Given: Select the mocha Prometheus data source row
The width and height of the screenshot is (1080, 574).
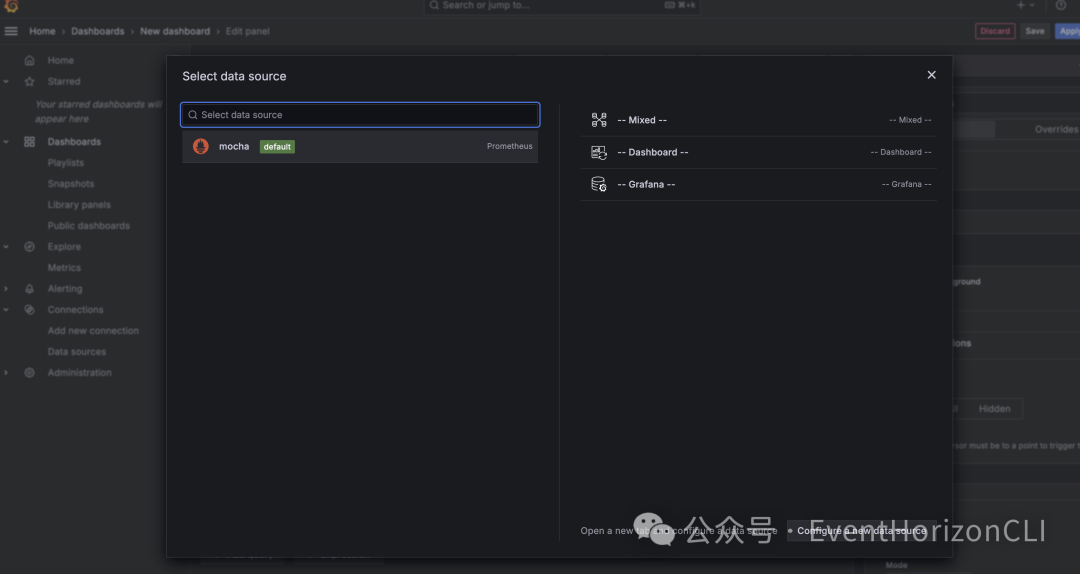Looking at the screenshot, I should 360,146.
